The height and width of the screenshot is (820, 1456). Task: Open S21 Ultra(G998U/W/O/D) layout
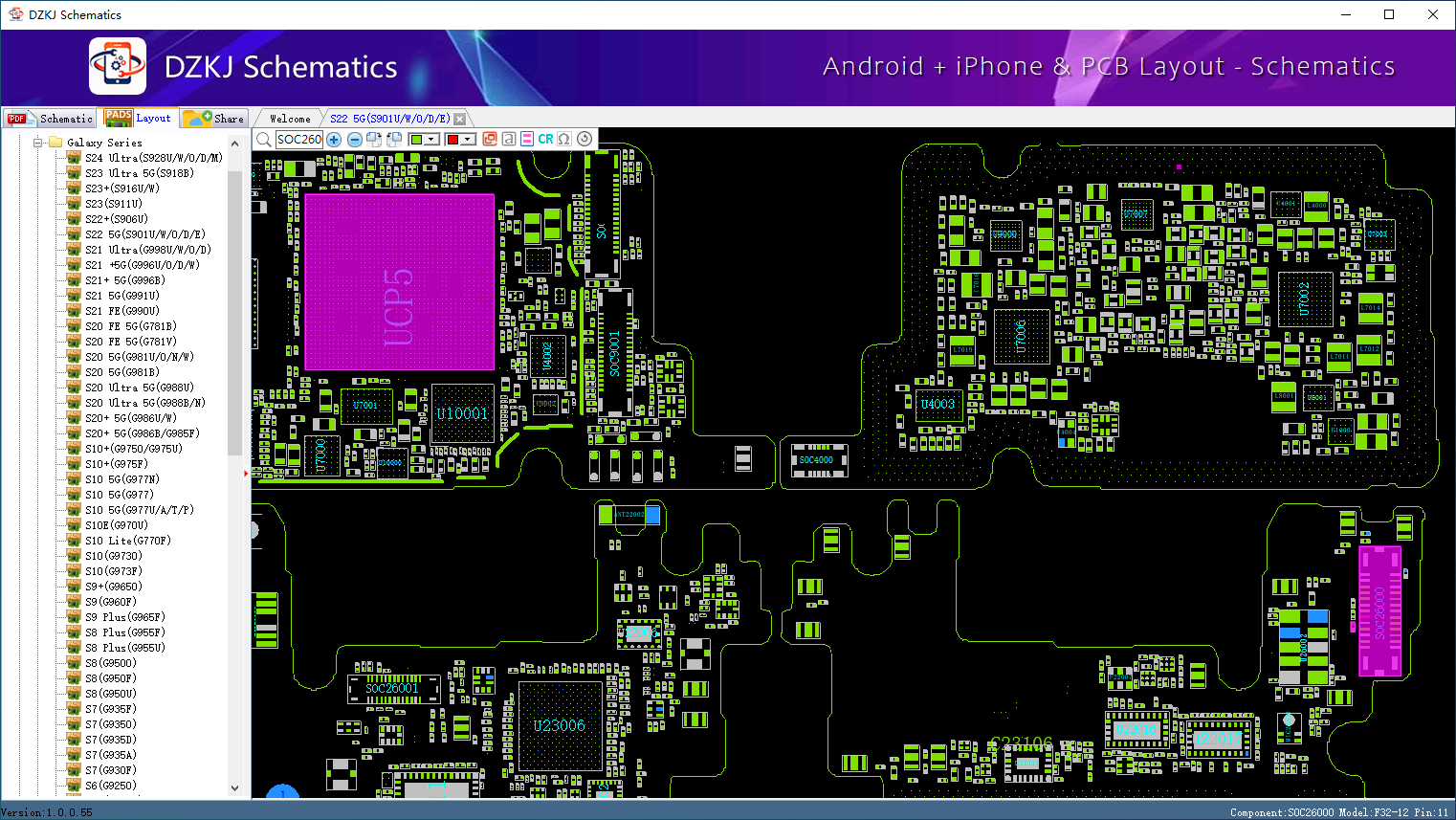tap(148, 250)
